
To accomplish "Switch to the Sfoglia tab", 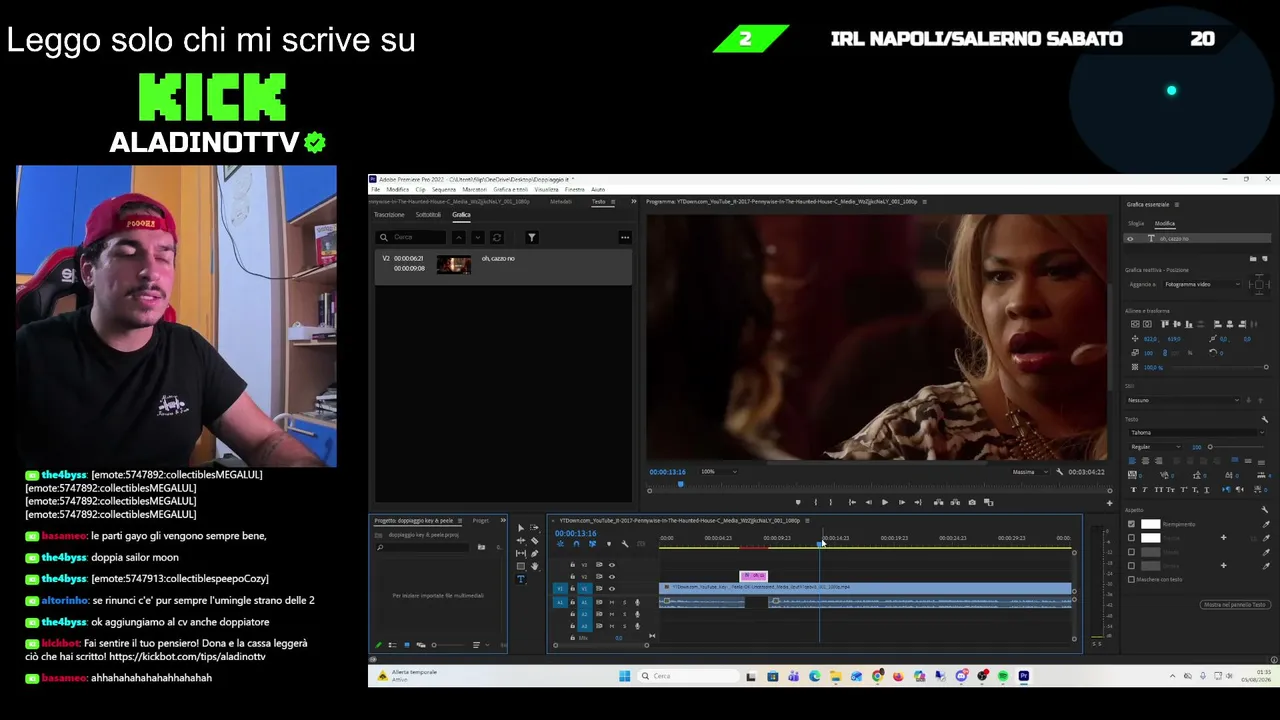I will pyautogui.click(x=1136, y=224).
